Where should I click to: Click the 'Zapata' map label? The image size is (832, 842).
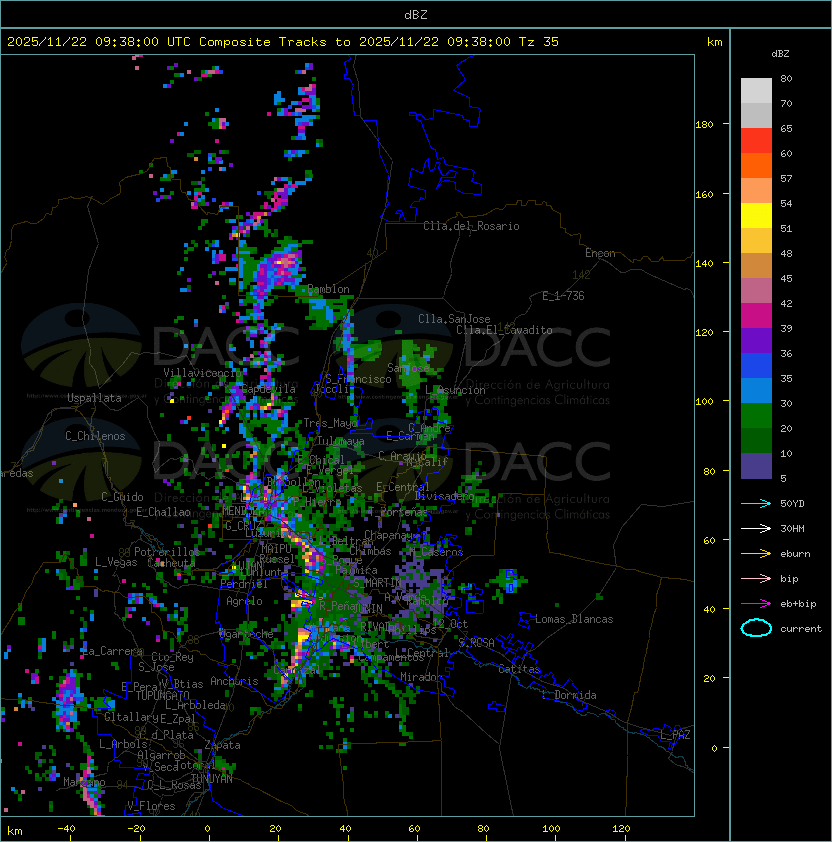[222, 745]
